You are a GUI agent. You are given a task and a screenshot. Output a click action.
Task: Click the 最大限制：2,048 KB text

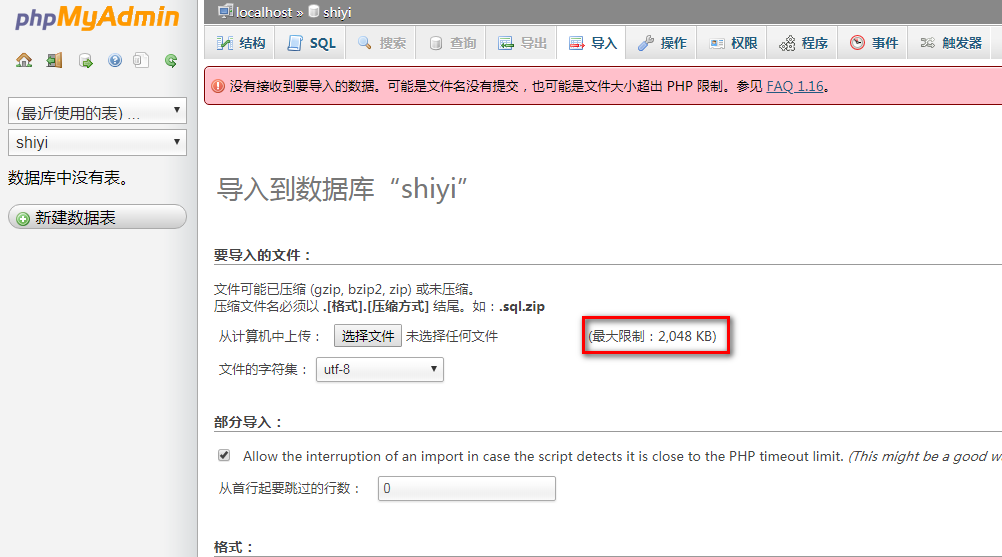[652, 336]
